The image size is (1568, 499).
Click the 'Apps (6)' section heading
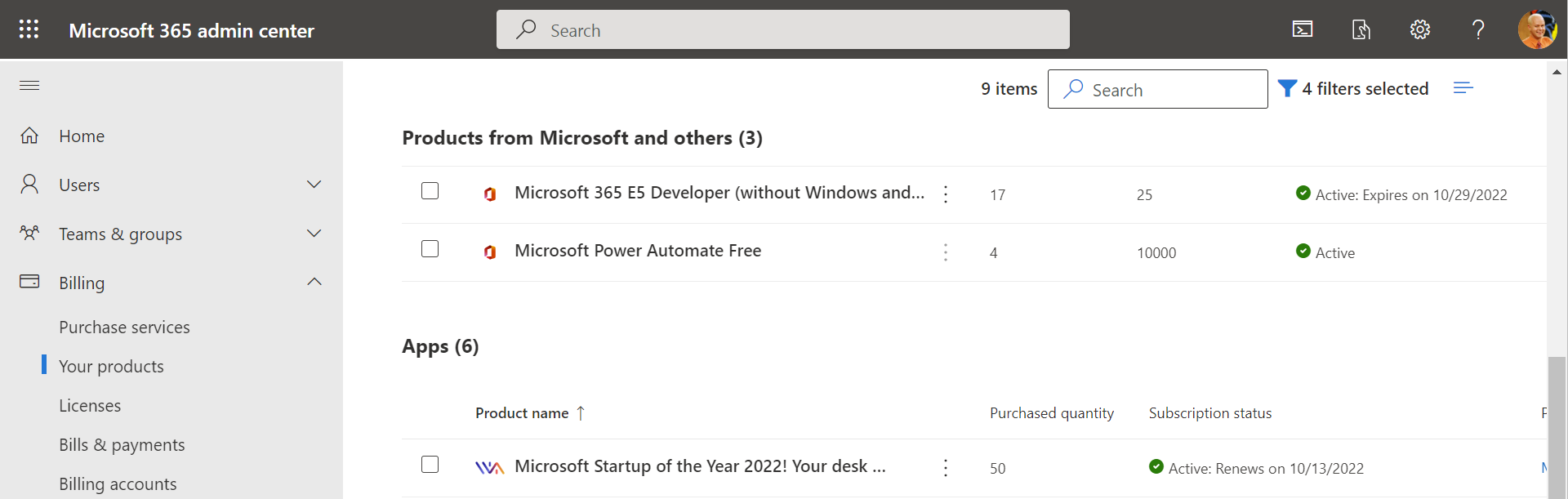(440, 346)
